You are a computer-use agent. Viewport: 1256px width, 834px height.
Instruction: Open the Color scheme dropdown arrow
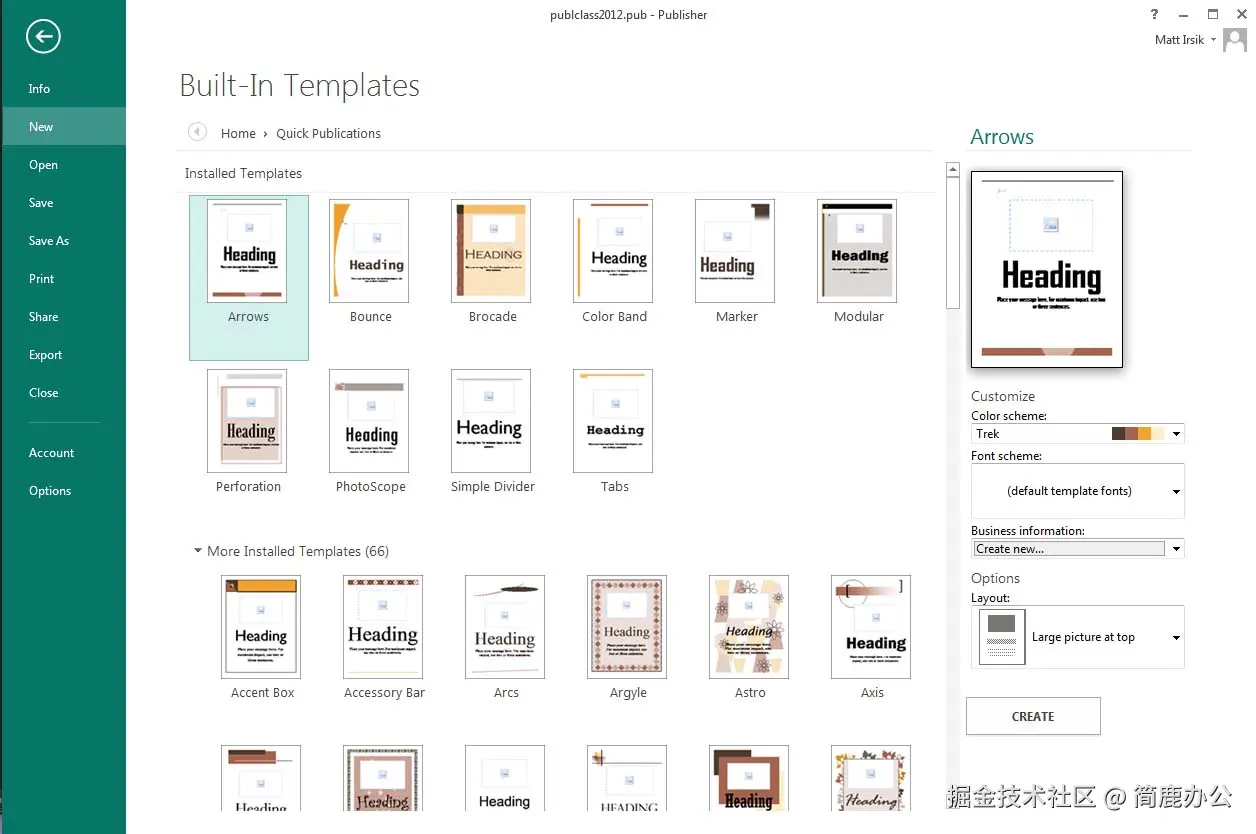1176,434
